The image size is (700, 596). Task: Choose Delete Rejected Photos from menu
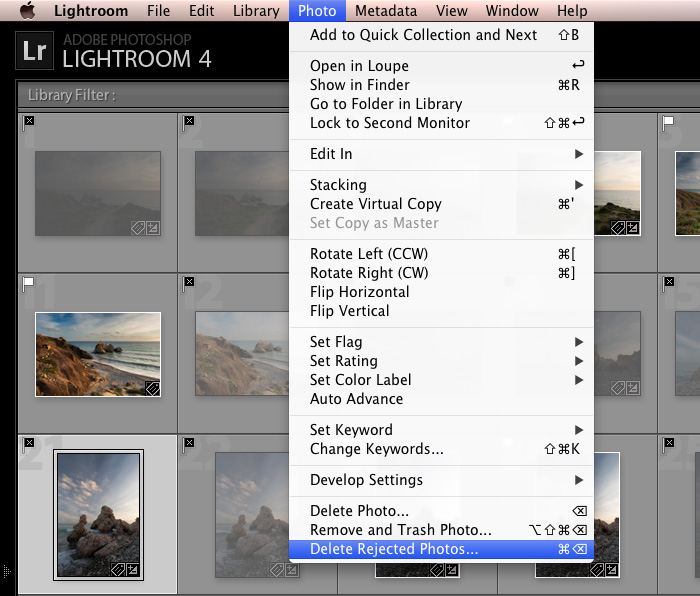pyautogui.click(x=394, y=549)
